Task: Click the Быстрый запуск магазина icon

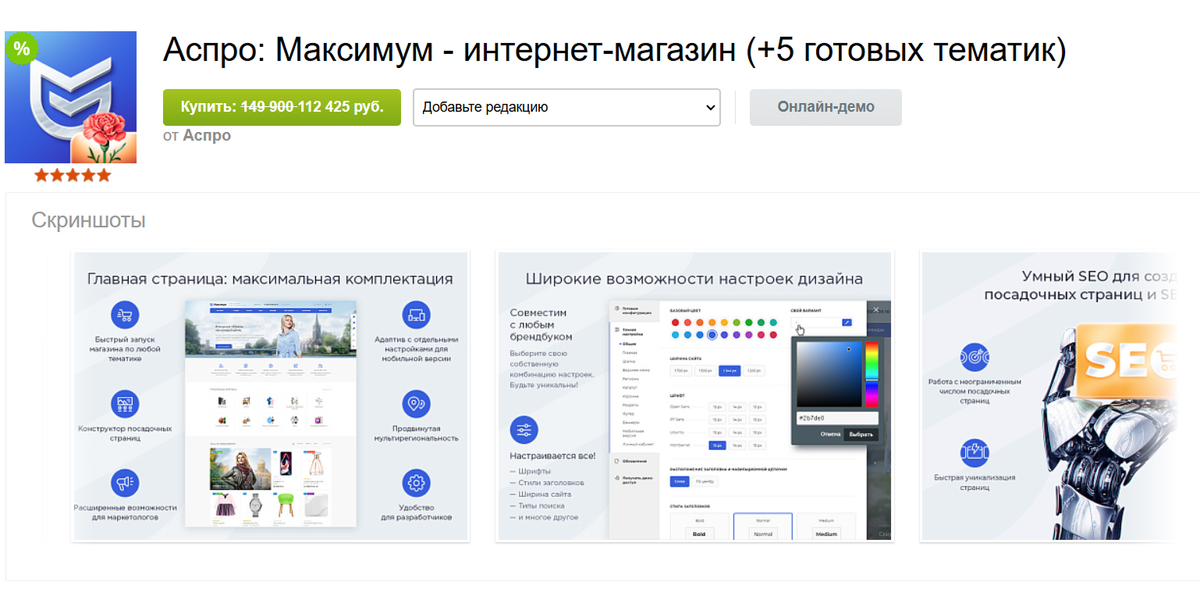Action: click(125, 315)
